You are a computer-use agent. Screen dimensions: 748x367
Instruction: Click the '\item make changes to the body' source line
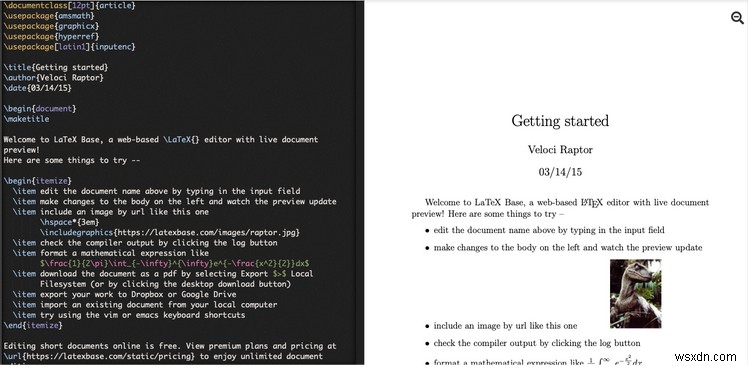(175, 201)
